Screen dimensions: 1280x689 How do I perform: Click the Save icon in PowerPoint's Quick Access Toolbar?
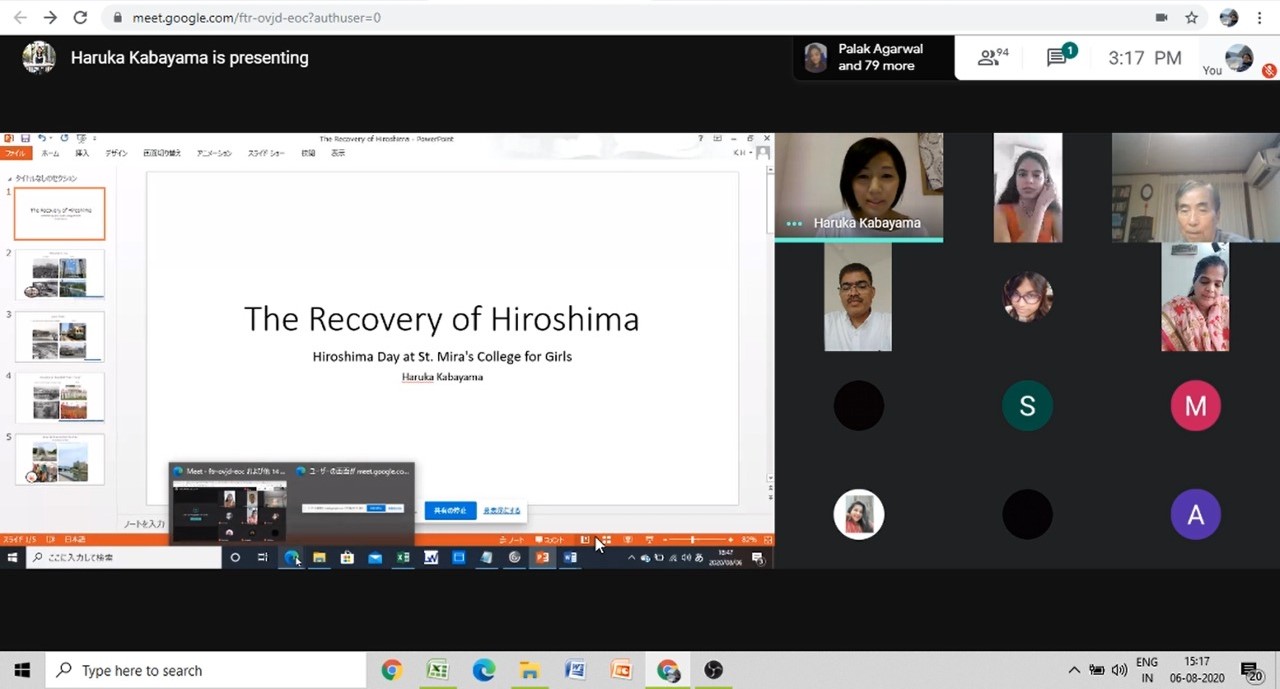coord(26,138)
